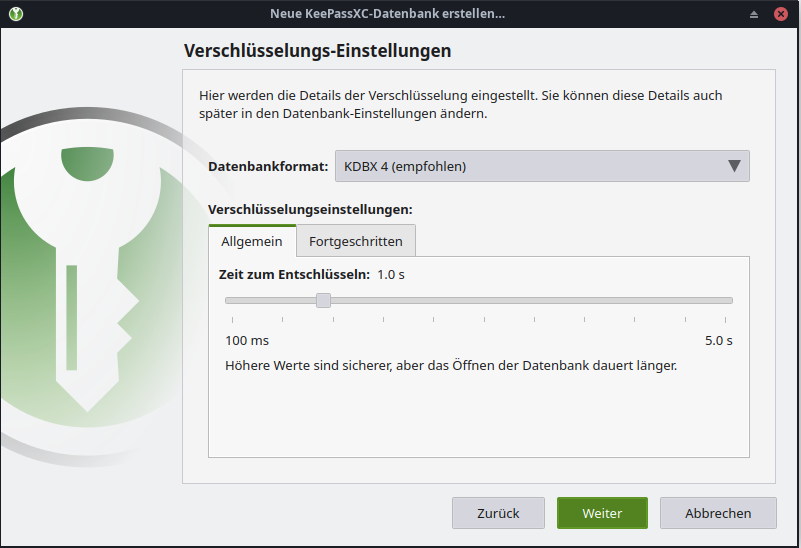Click the "Verschlüsselungs-Einstellungen" page heading

click(x=318, y=50)
